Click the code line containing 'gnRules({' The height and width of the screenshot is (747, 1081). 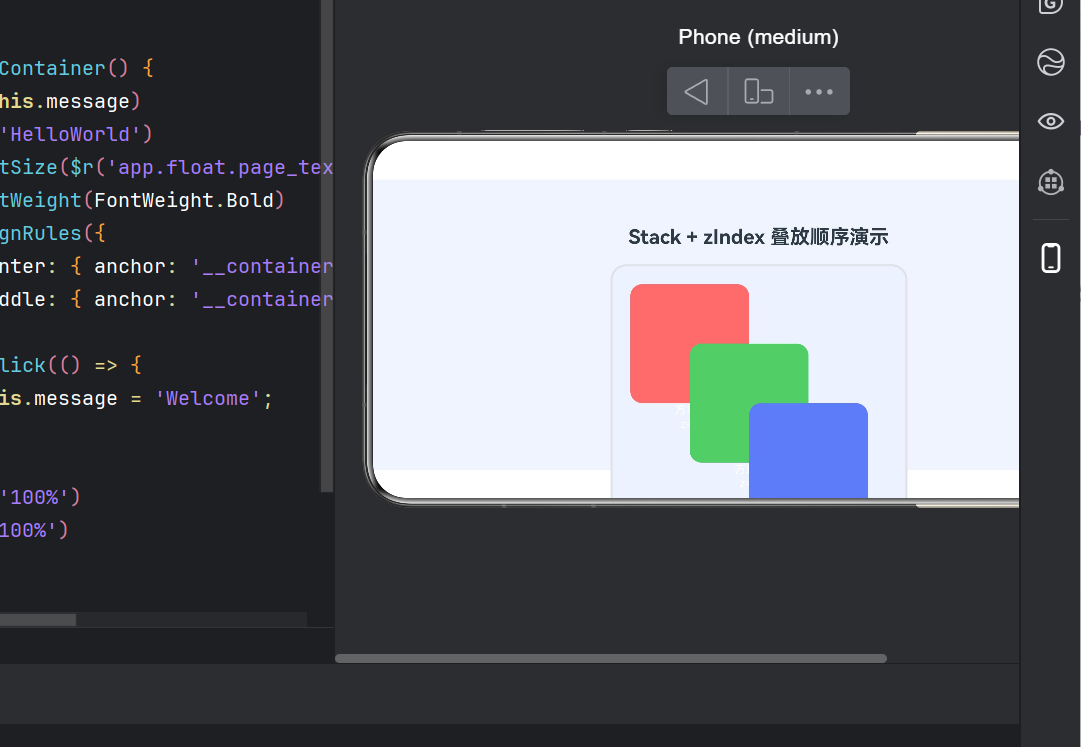click(x=52, y=234)
